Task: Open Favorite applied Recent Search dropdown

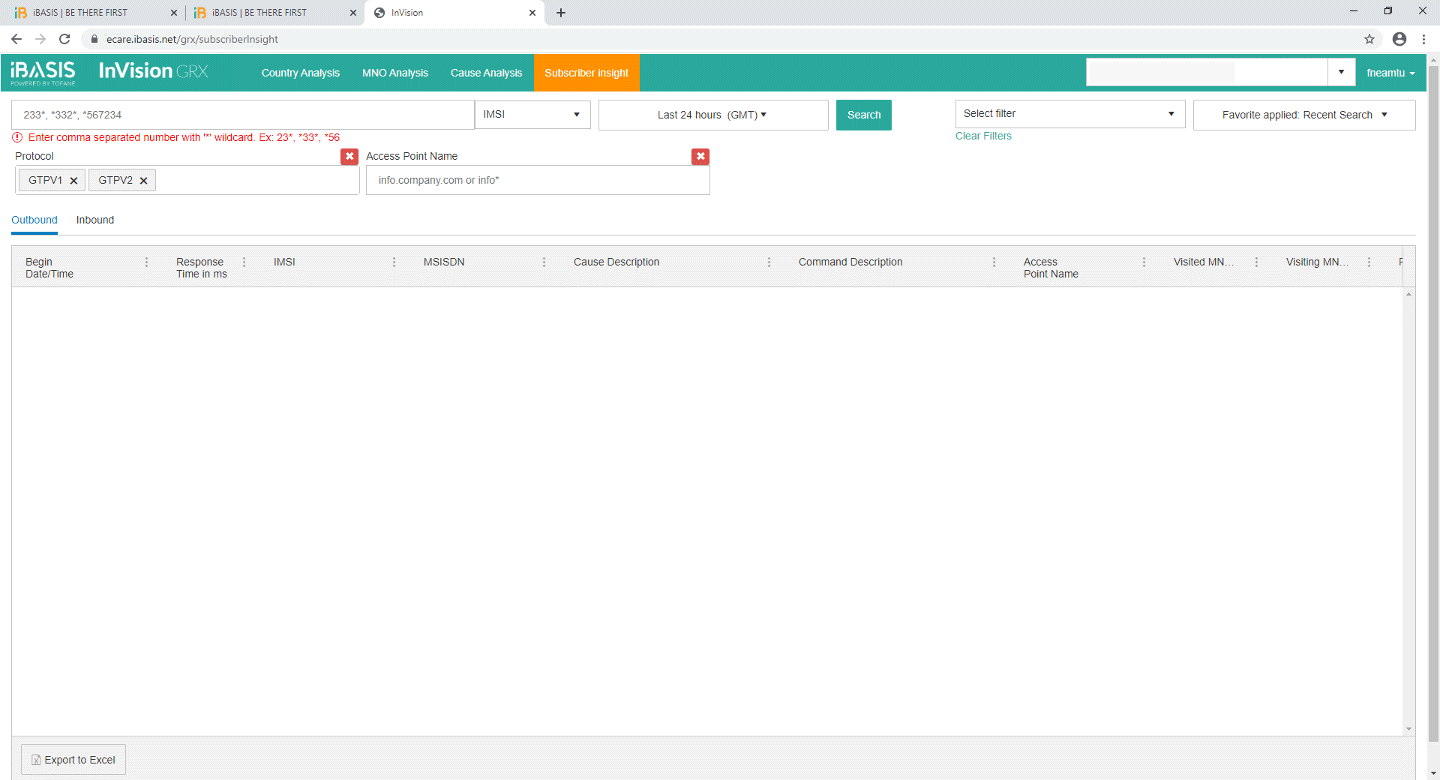Action: point(1304,115)
